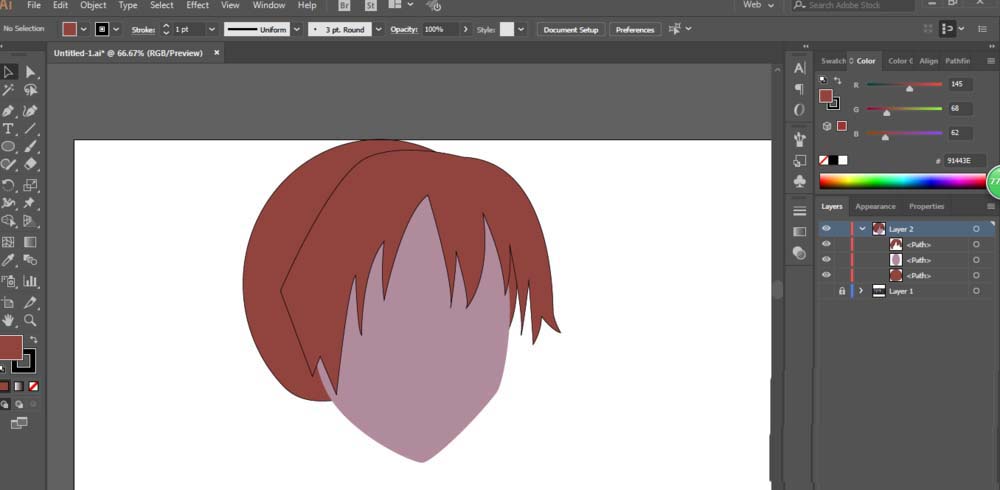Select the Paintbrush tool
Viewport: 1000px width, 490px height.
click(30, 146)
